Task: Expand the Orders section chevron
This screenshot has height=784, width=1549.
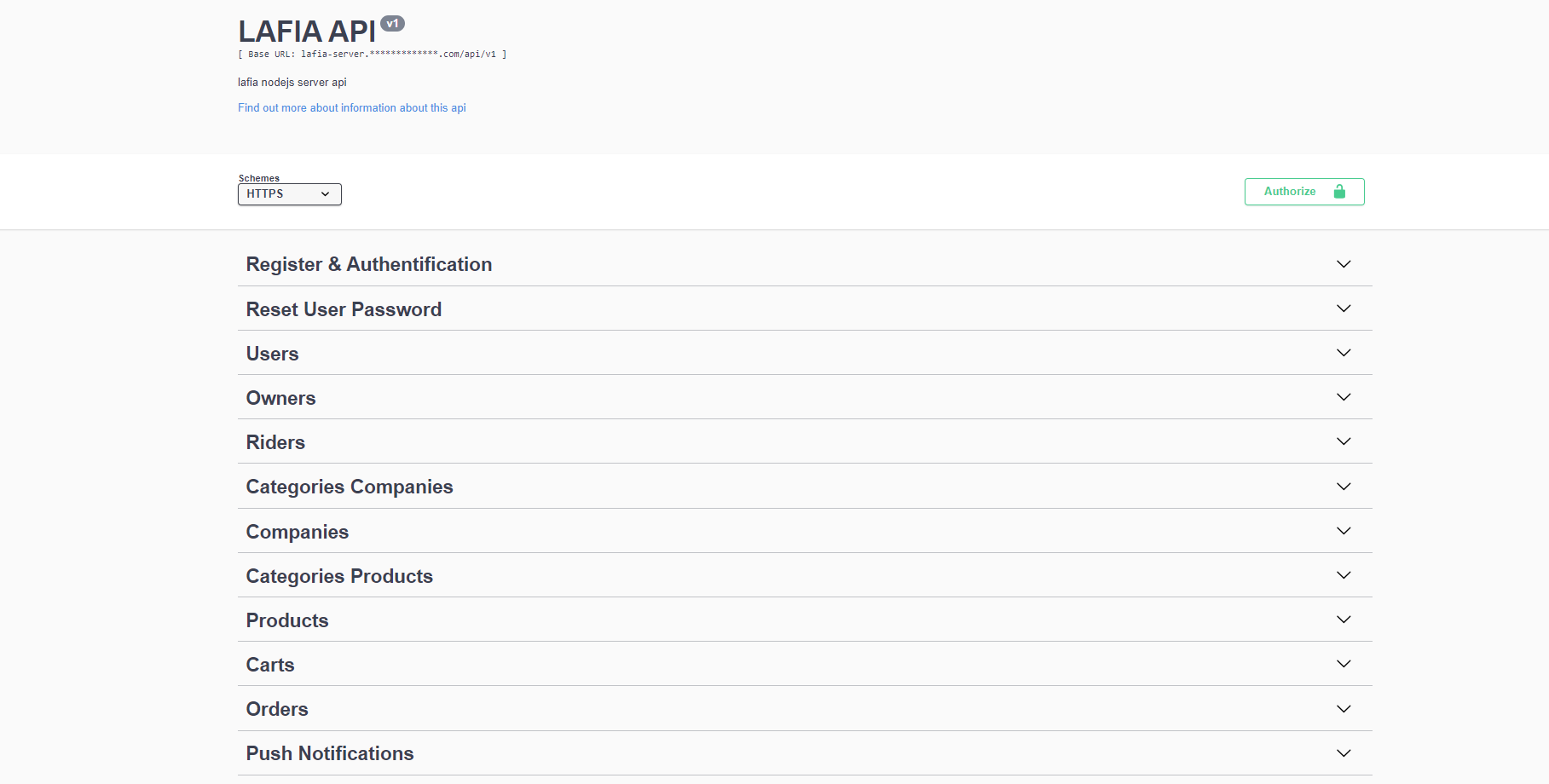Action: click(1344, 709)
